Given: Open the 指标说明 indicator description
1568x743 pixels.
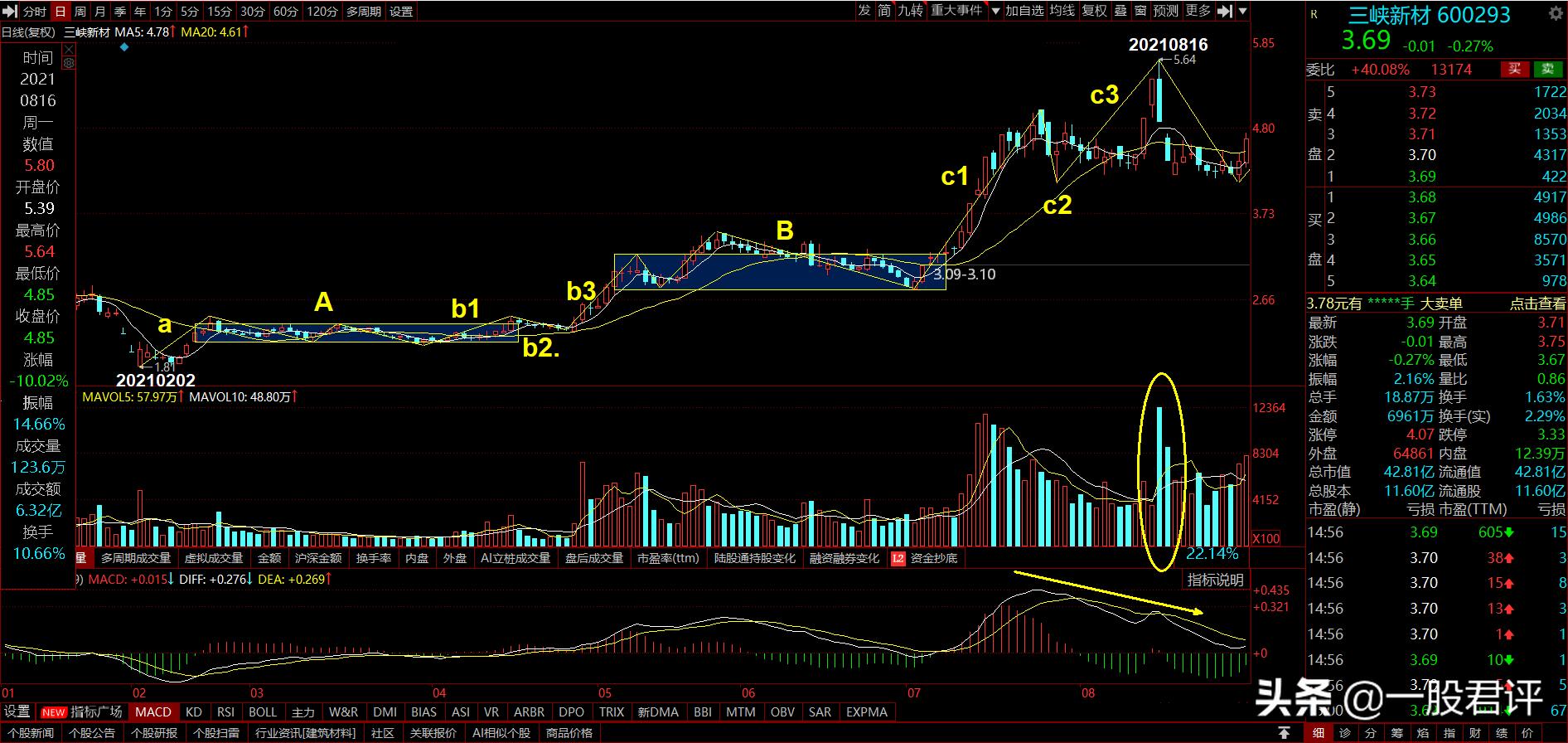Looking at the screenshot, I should pos(1215,580).
